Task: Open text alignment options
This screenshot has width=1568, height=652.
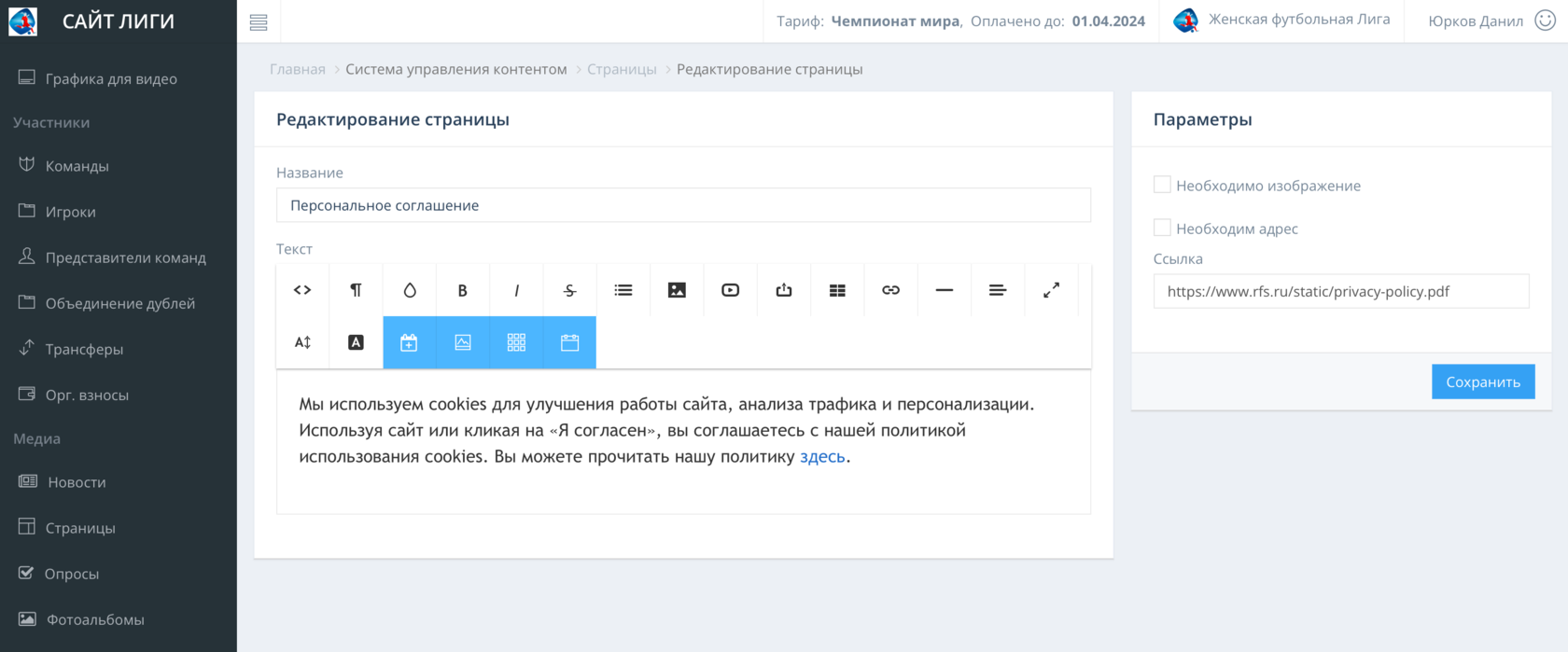Action: tap(998, 290)
